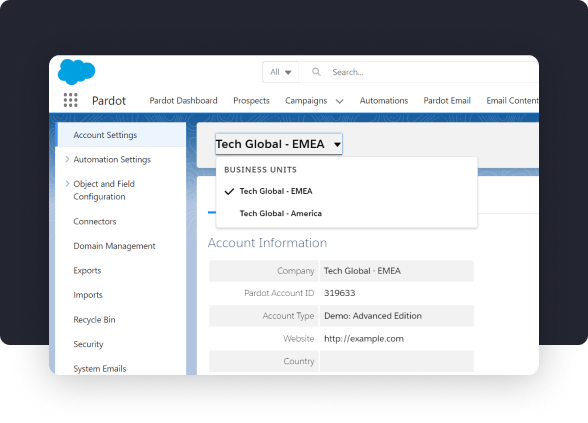Click the Salesforce cloud logo
Viewport: 588px width, 423px height.
pos(76,72)
